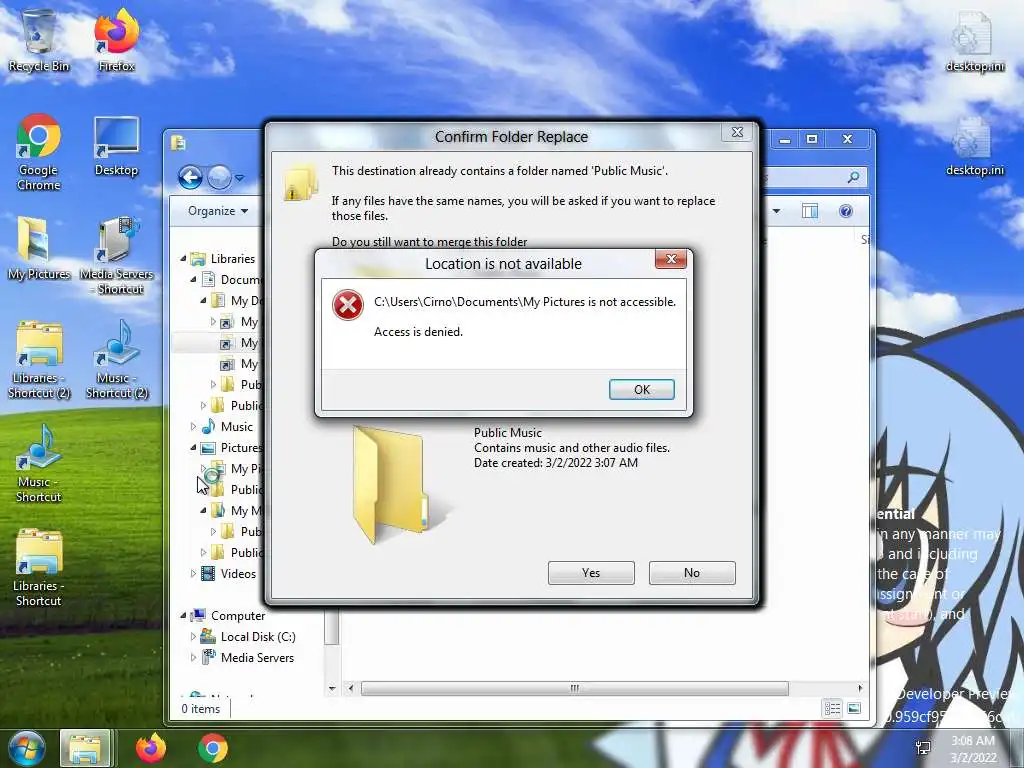Click the red error icon in dialog
The width and height of the screenshot is (1024, 768).
click(348, 305)
